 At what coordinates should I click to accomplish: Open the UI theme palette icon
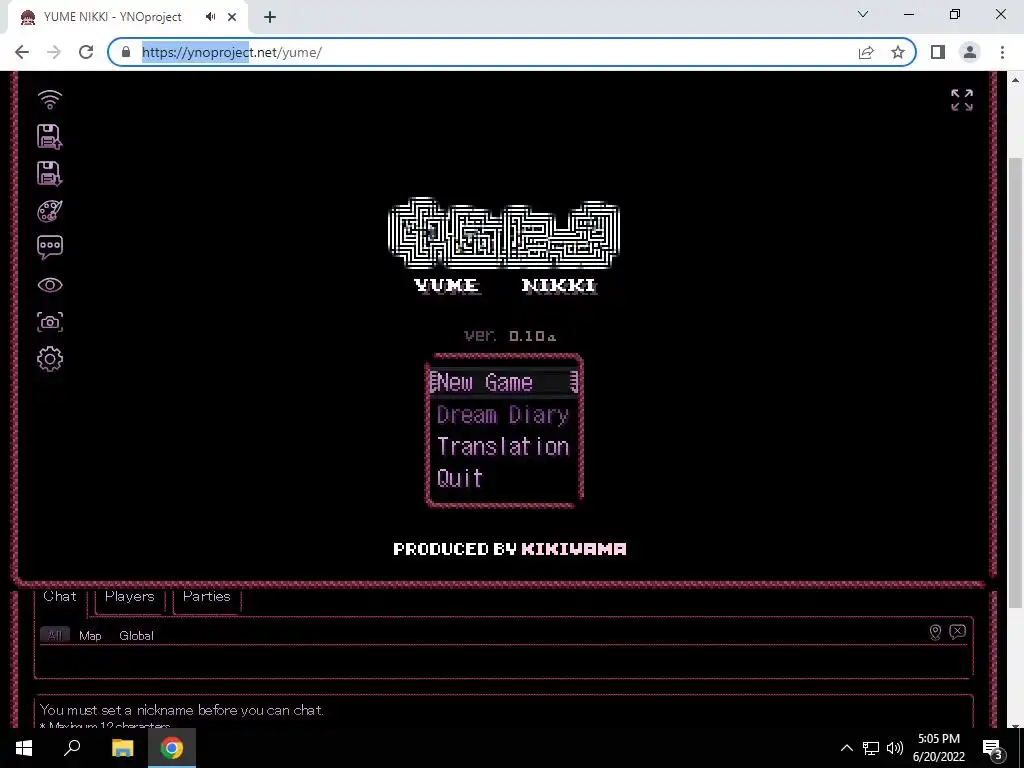point(50,211)
